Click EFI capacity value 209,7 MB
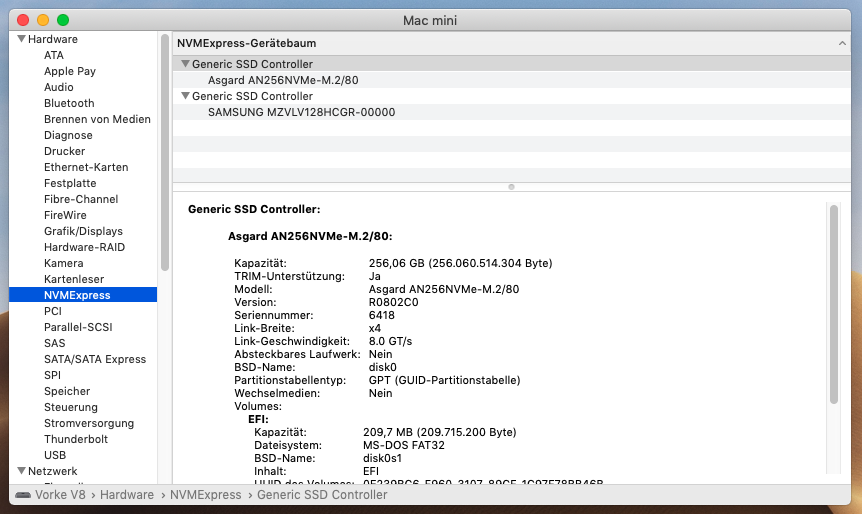 440,432
